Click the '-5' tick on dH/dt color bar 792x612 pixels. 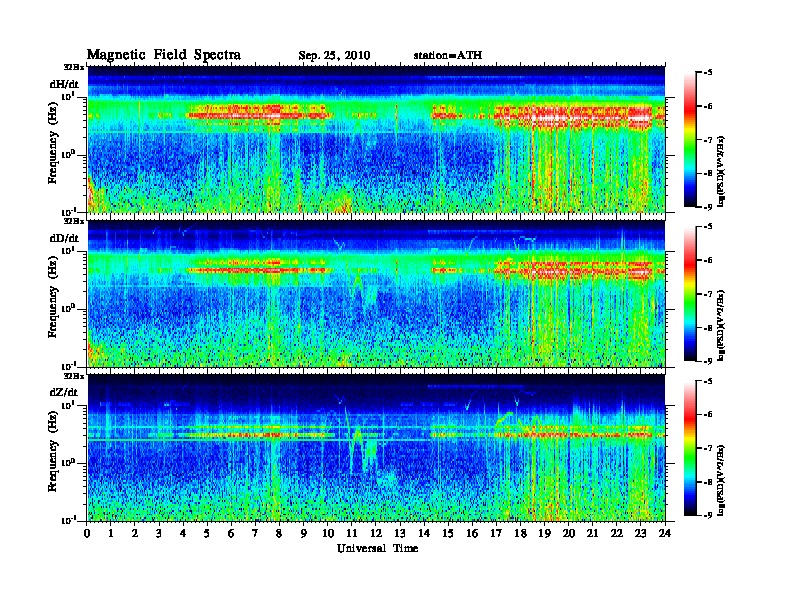[708, 73]
